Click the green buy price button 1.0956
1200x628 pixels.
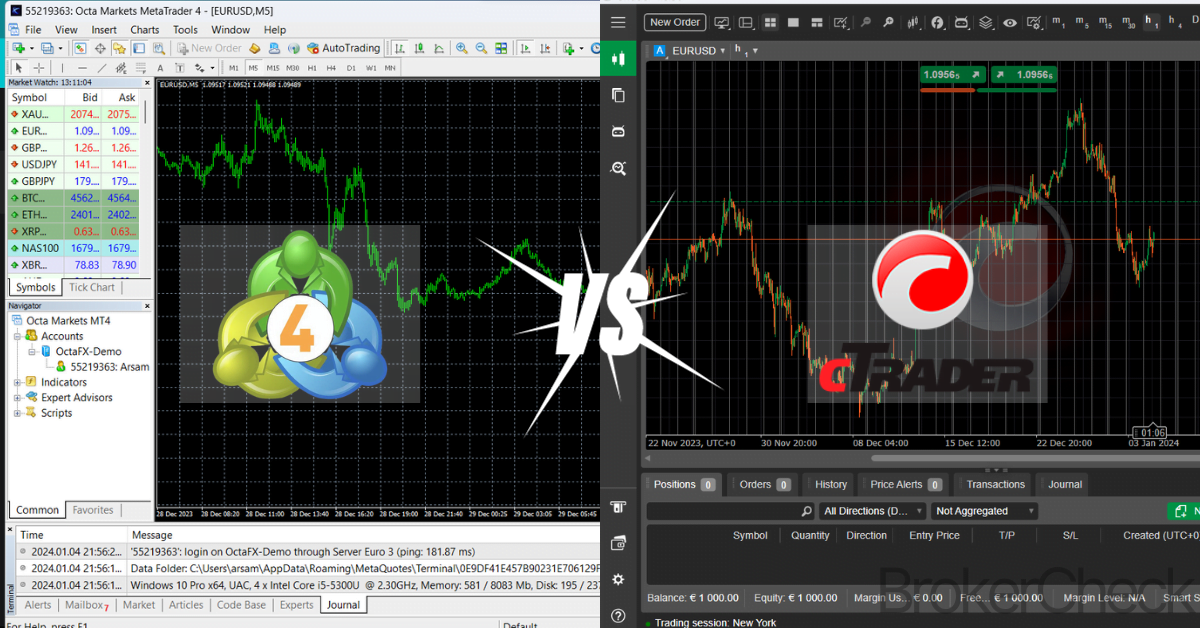1022,74
